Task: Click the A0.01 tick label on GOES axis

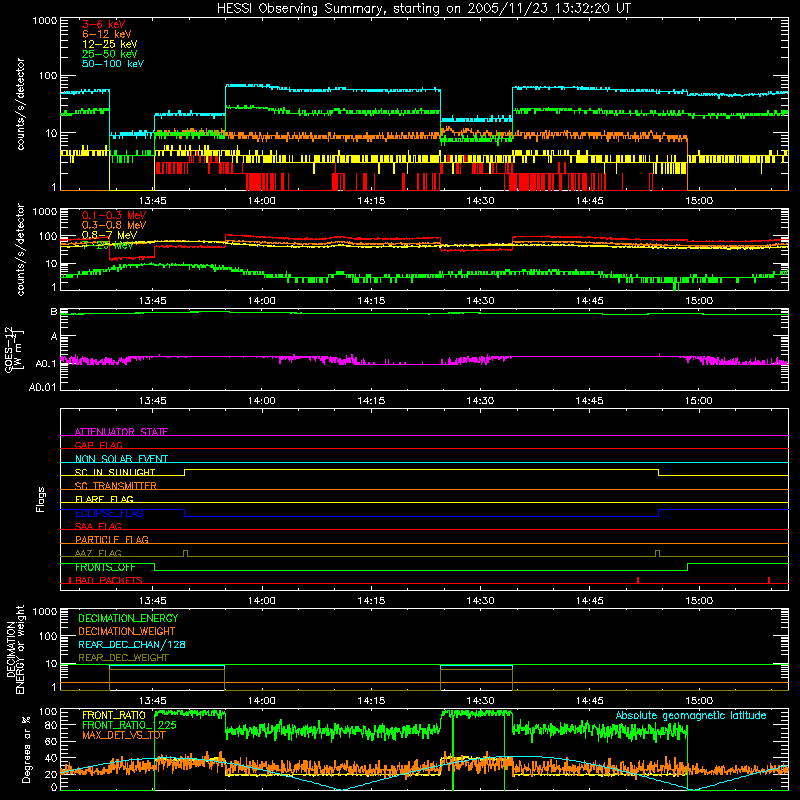Action: [x=43, y=387]
